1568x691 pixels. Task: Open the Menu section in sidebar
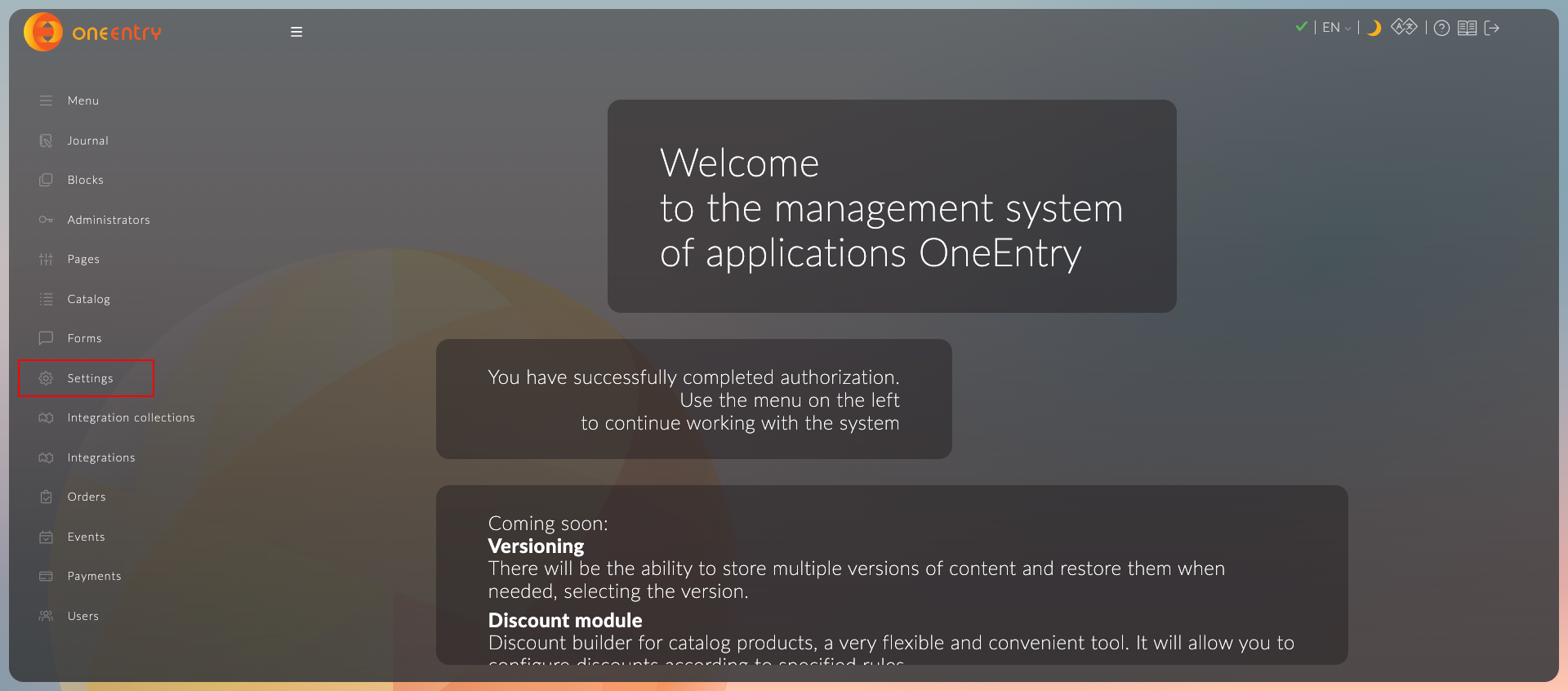pyautogui.click(x=83, y=100)
